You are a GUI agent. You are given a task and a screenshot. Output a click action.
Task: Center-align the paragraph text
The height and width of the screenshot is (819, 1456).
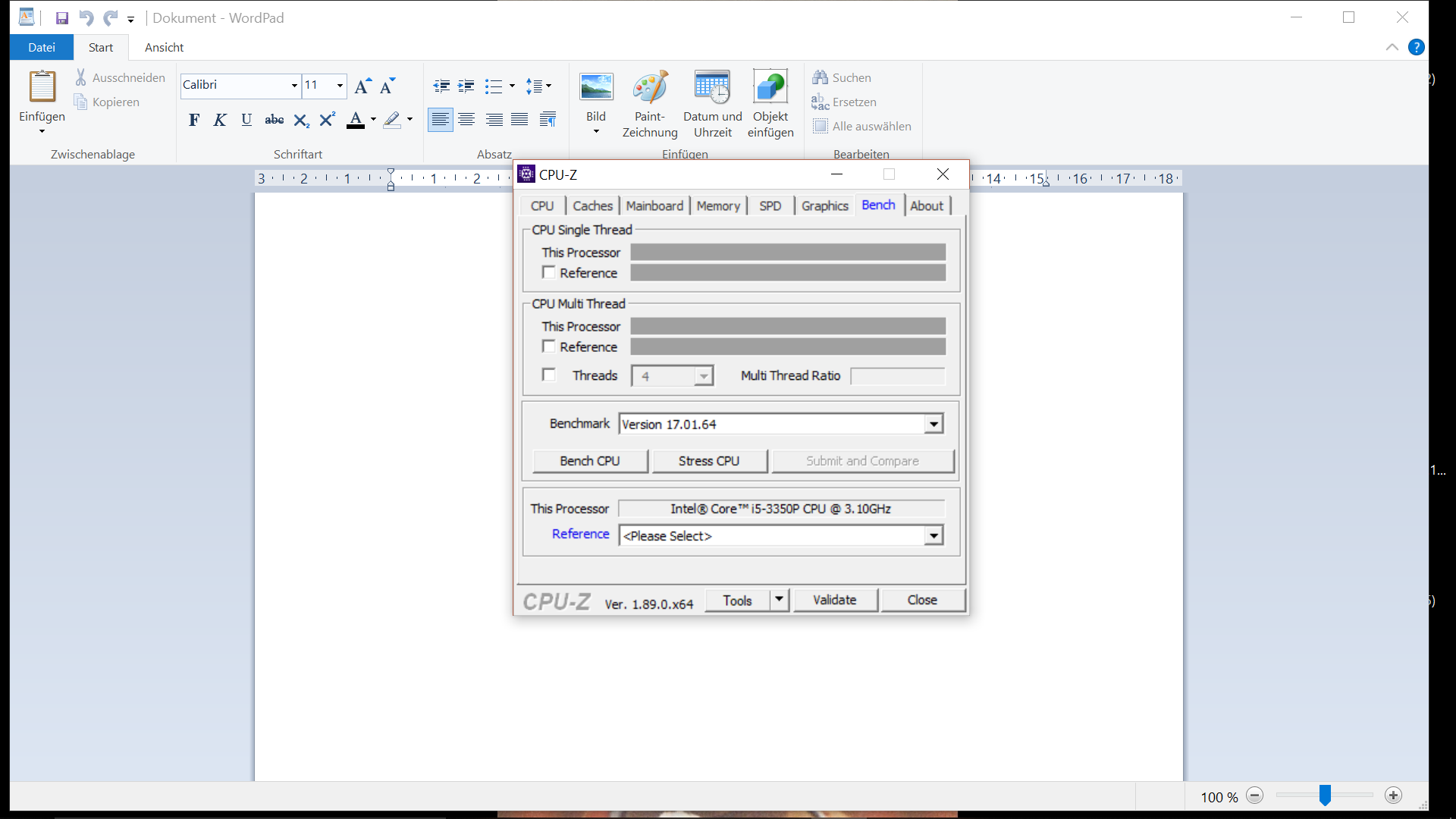tap(466, 120)
